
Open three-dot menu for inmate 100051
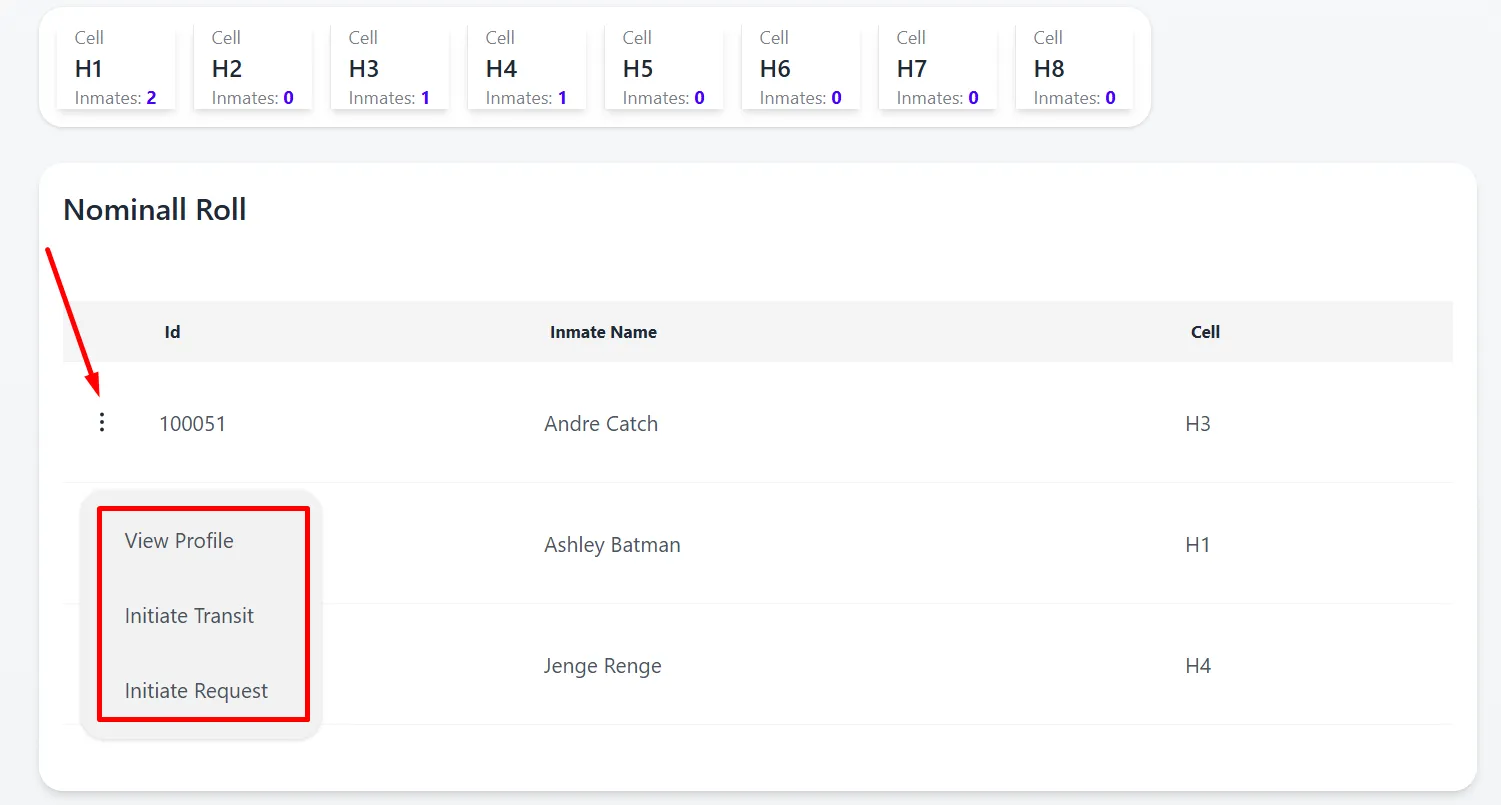pyautogui.click(x=101, y=423)
